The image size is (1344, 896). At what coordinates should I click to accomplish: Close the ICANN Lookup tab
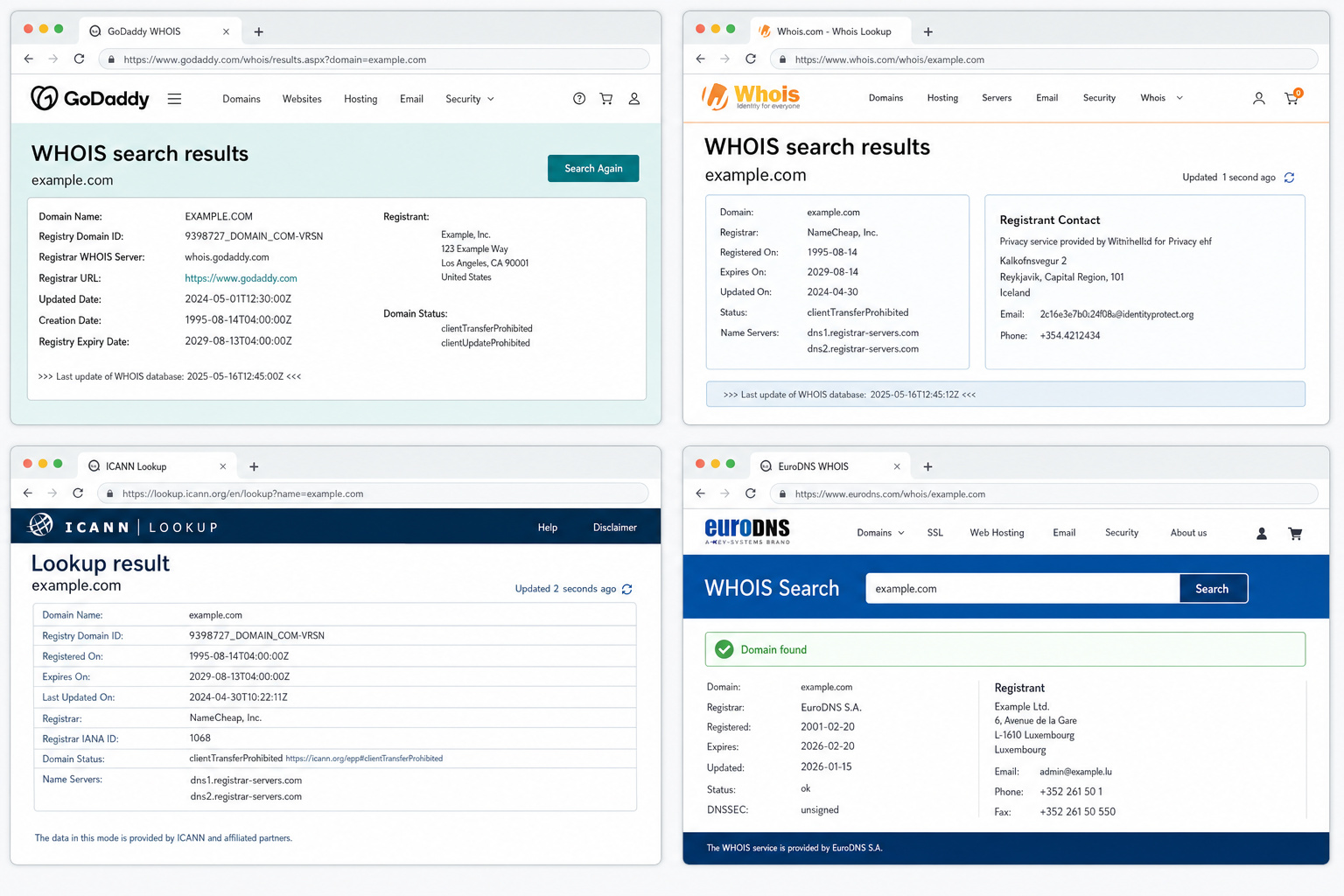tap(222, 466)
